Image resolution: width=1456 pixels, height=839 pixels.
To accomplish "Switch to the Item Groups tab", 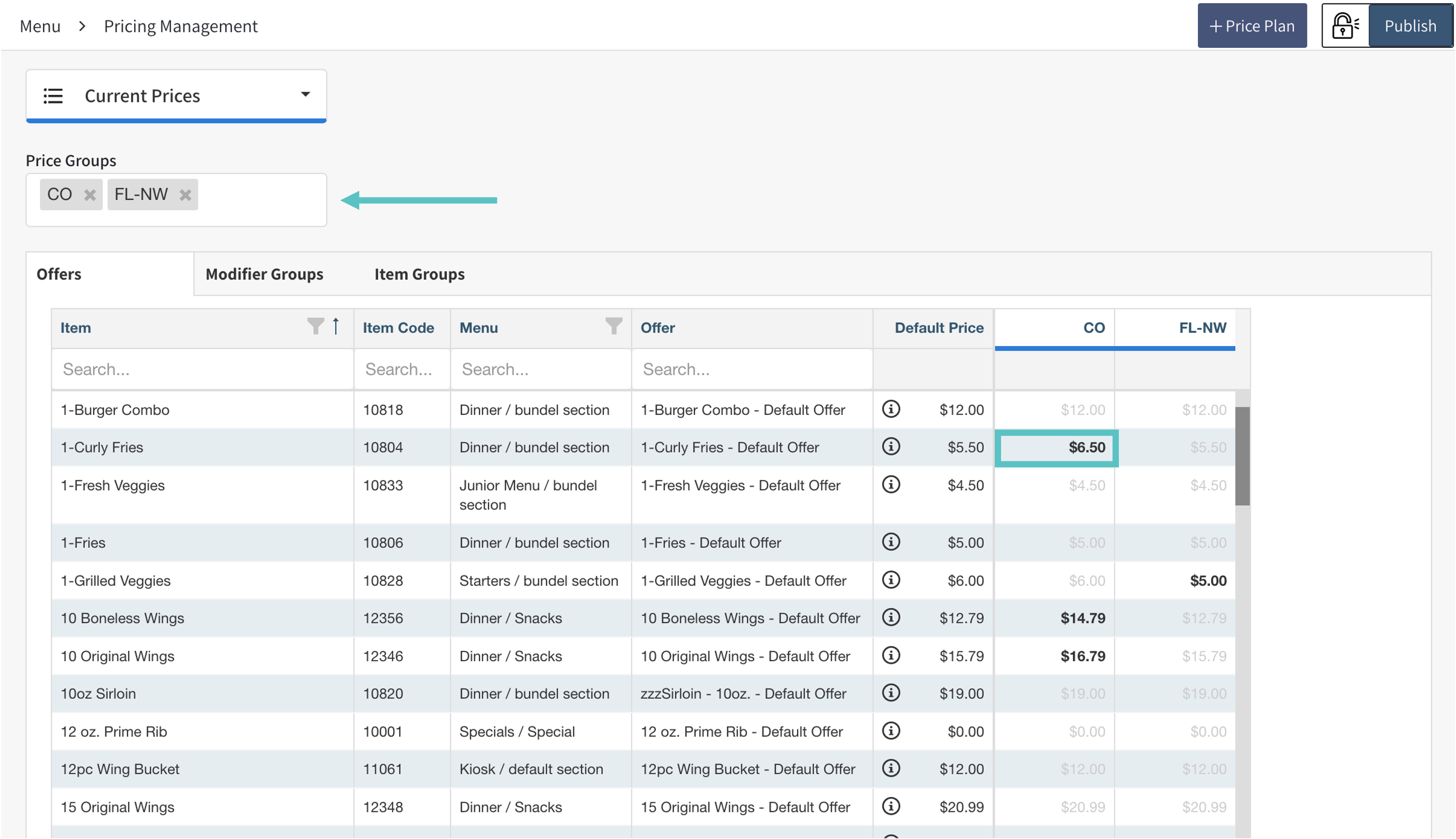I will [x=419, y=274].
